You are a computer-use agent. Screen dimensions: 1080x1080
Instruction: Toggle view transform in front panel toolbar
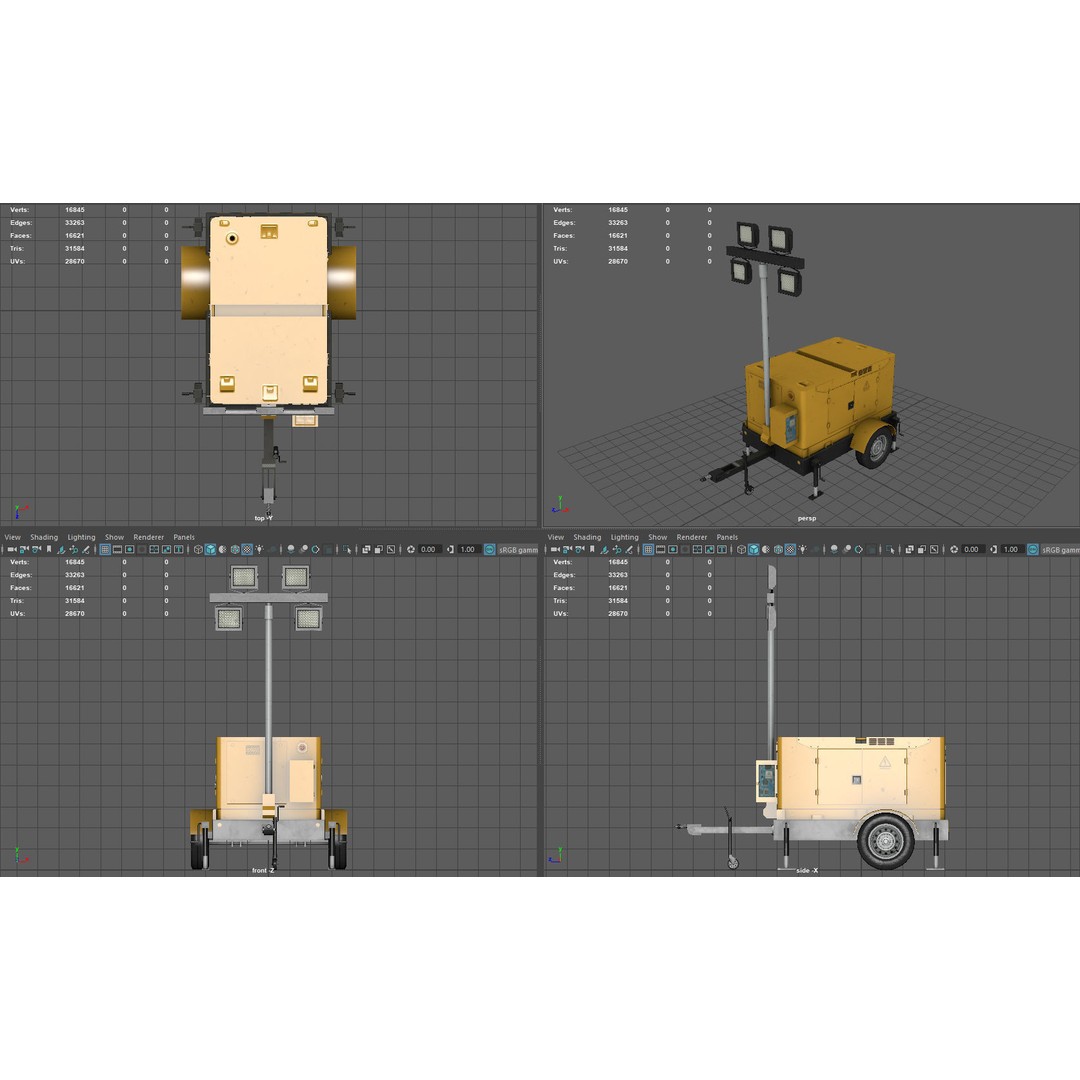(490, 549)
